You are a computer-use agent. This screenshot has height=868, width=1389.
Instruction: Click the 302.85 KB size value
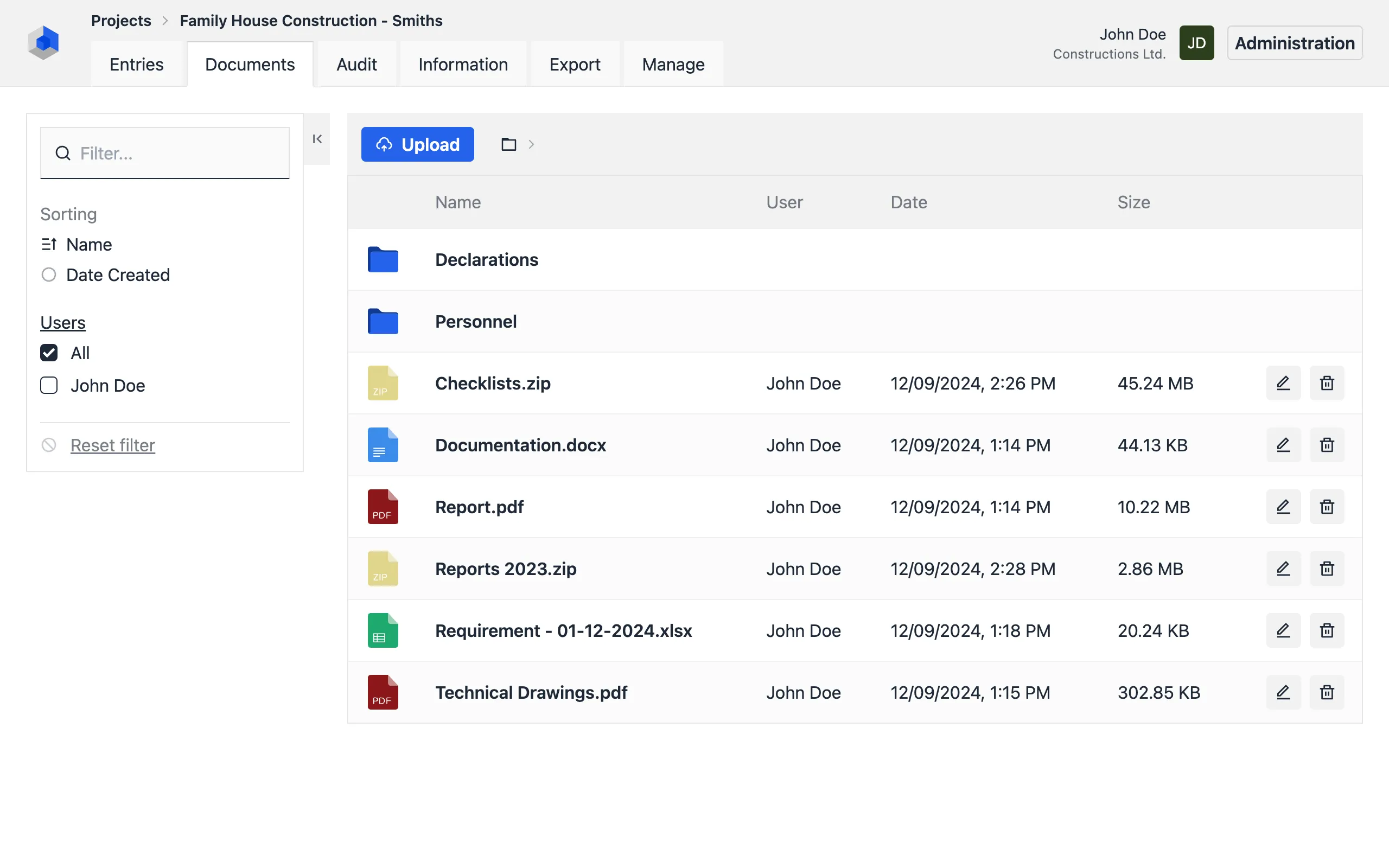(1158, 692)
